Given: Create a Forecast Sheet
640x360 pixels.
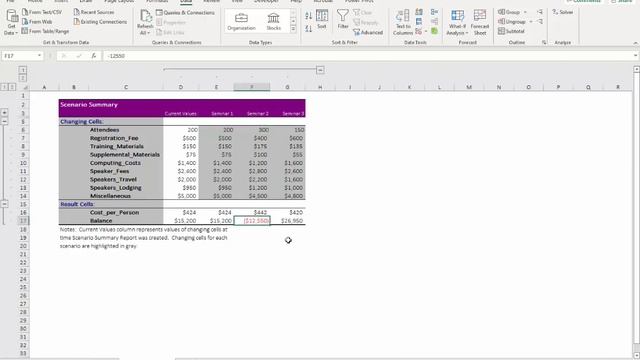Looking at the screenshot, I should (480, 22).
